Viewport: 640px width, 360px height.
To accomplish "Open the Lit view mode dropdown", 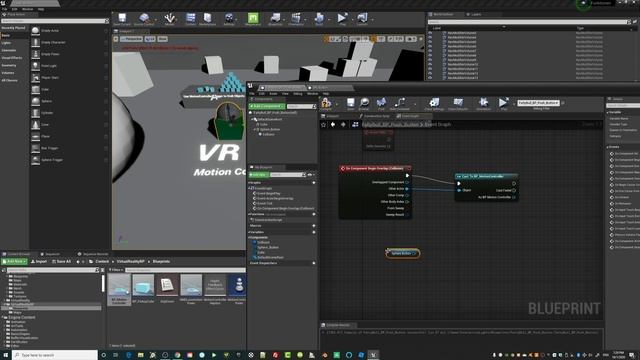I will click(x=150, y=39).
